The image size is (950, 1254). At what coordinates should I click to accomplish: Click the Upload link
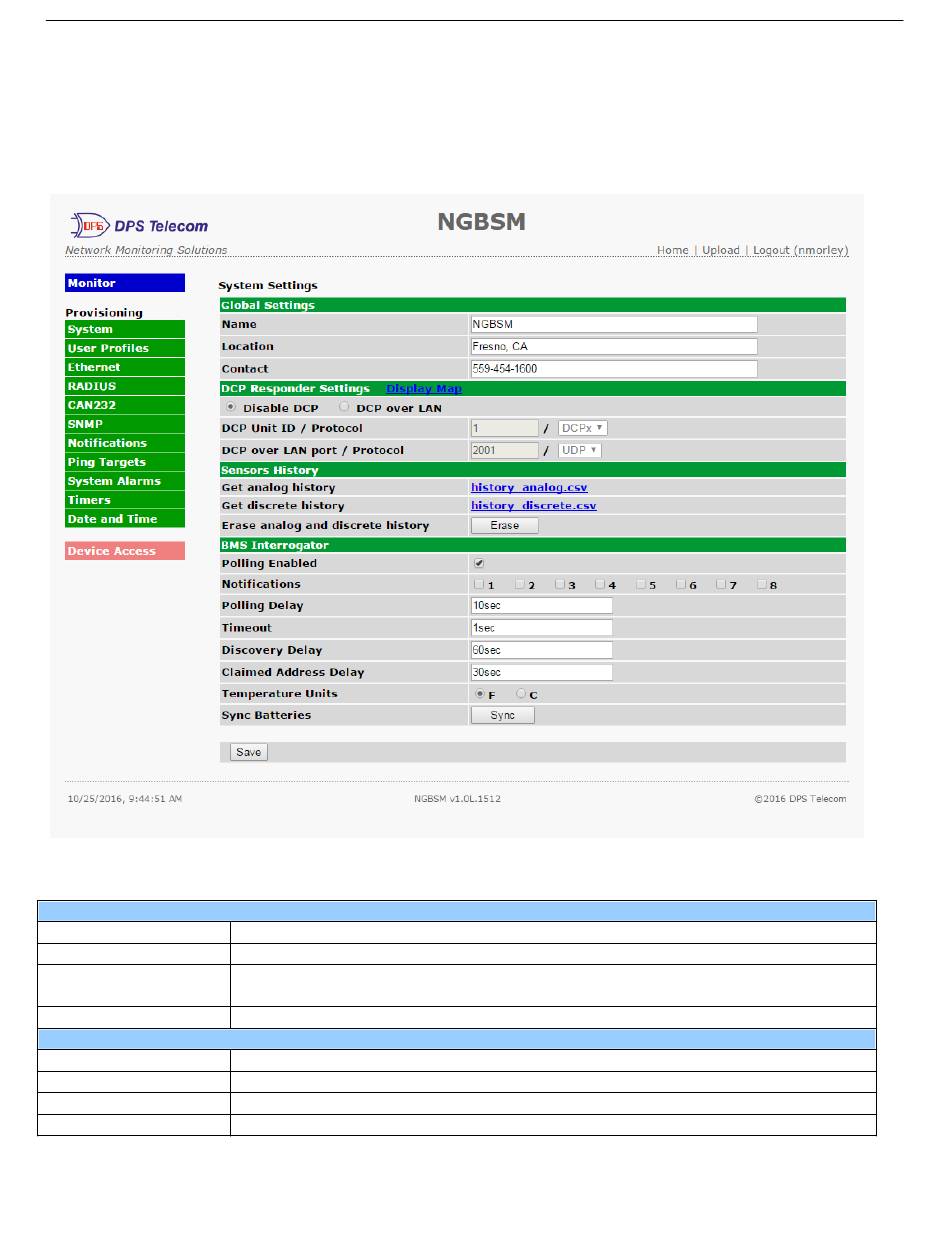click(x=720, y=250)
